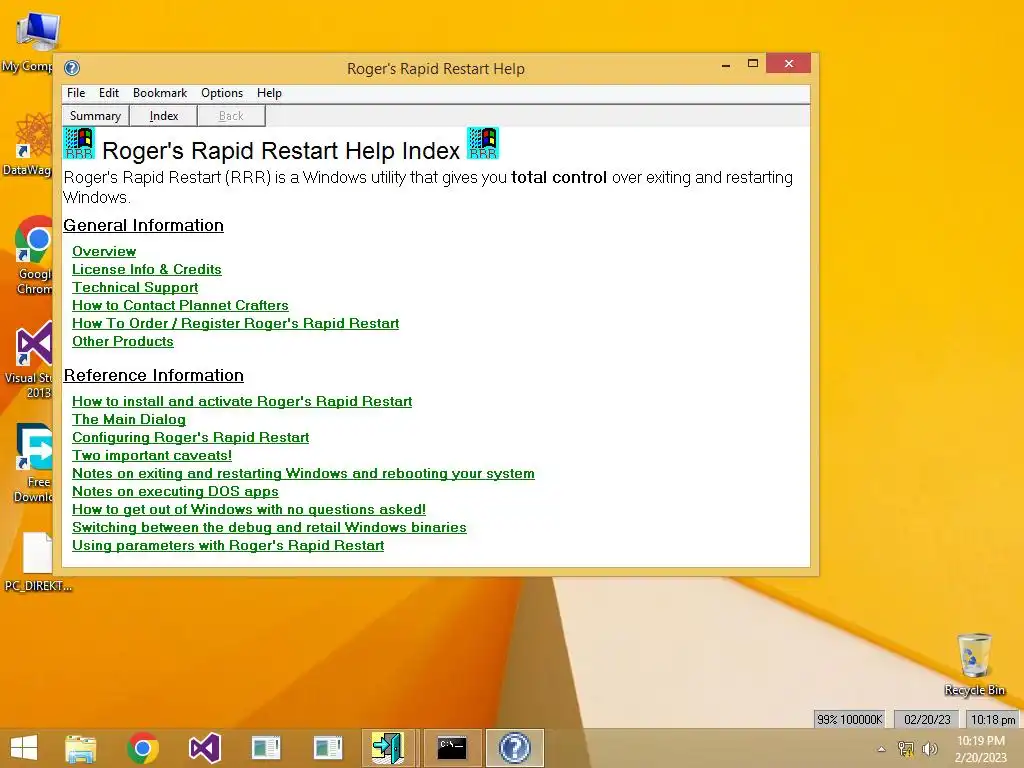Open How to get out of Windows link

[x=249, y=509]
